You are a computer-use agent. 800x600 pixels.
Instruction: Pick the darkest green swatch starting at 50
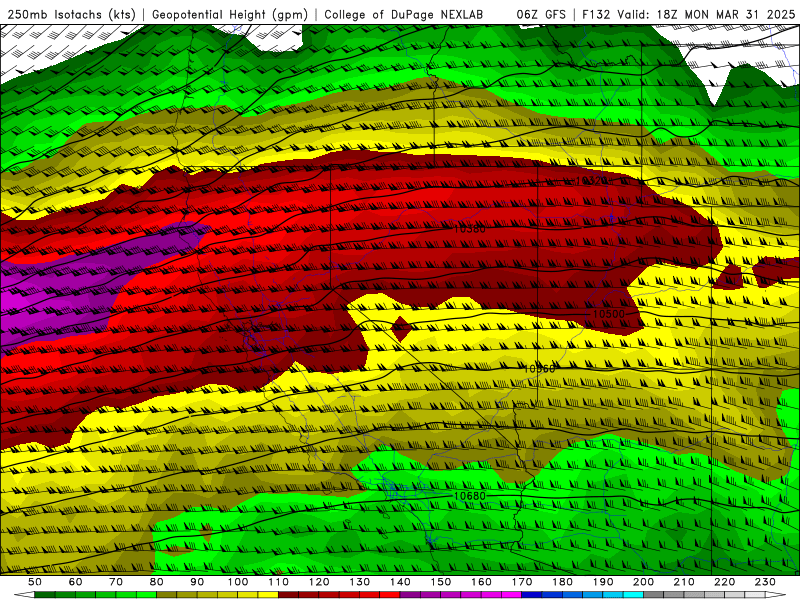coord(45,595)
